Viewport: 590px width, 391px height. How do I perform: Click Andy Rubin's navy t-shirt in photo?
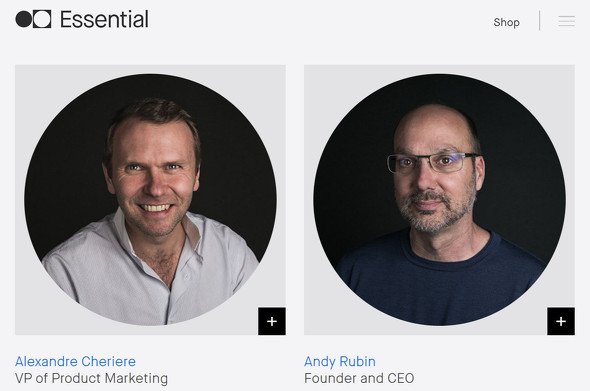pos(439,286)
